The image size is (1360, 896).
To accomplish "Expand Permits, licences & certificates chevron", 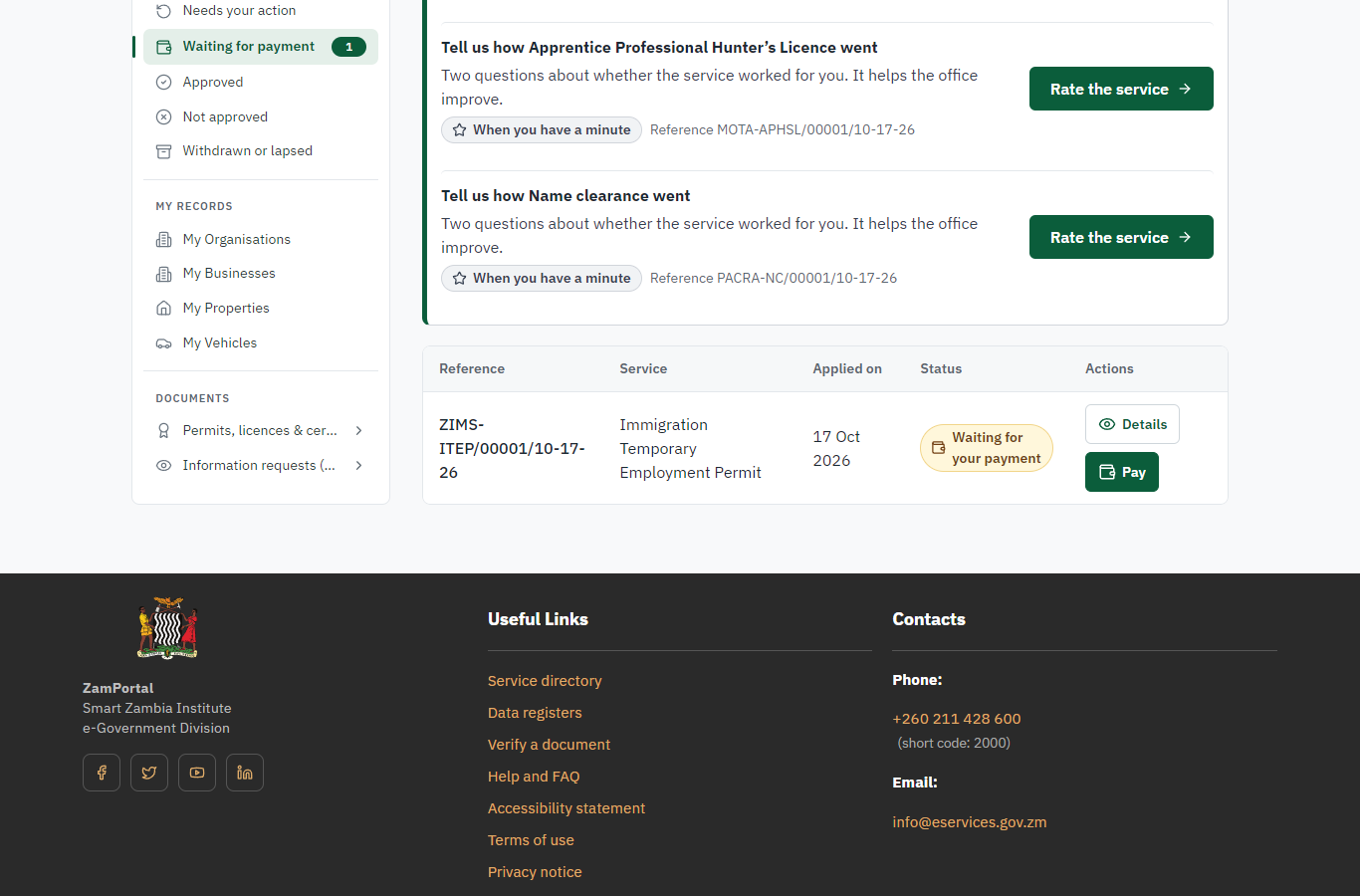I will [359, 431].
